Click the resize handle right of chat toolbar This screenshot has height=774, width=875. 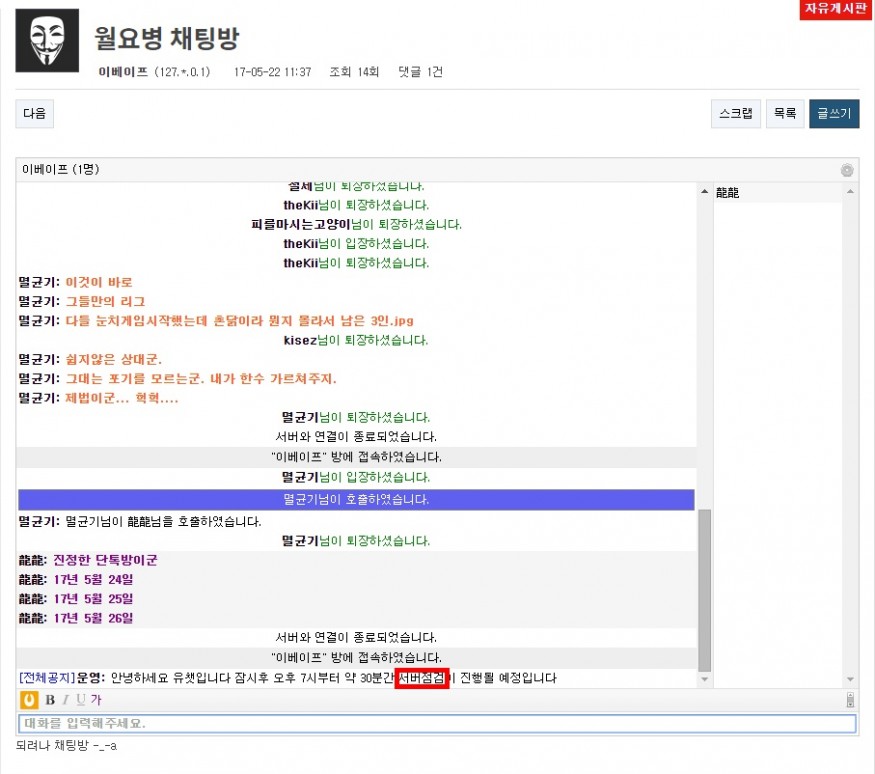(850, 699)
